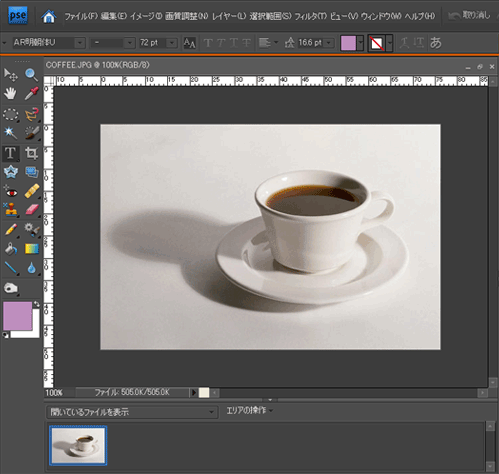Image resolution: width=499 pixels, height=474 pixels.
Task: Select the Gradient tool
Action: click(x=31, y=249)
